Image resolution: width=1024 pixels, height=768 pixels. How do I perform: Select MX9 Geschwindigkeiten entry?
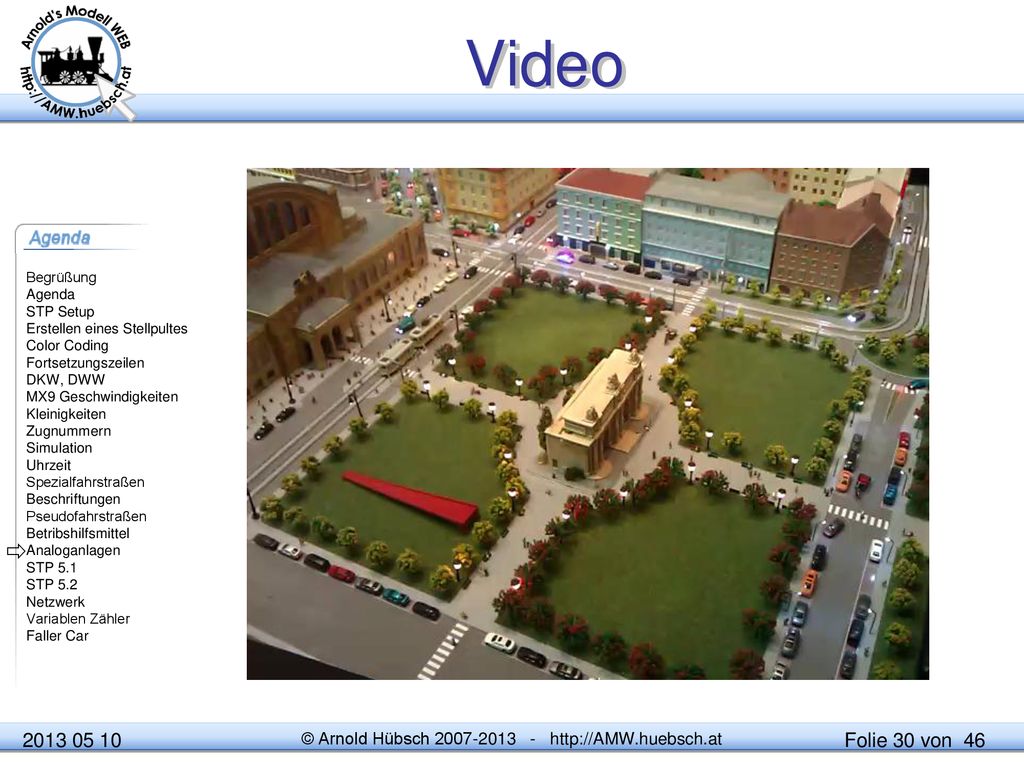pyautogui.click(x=102, y=396)
